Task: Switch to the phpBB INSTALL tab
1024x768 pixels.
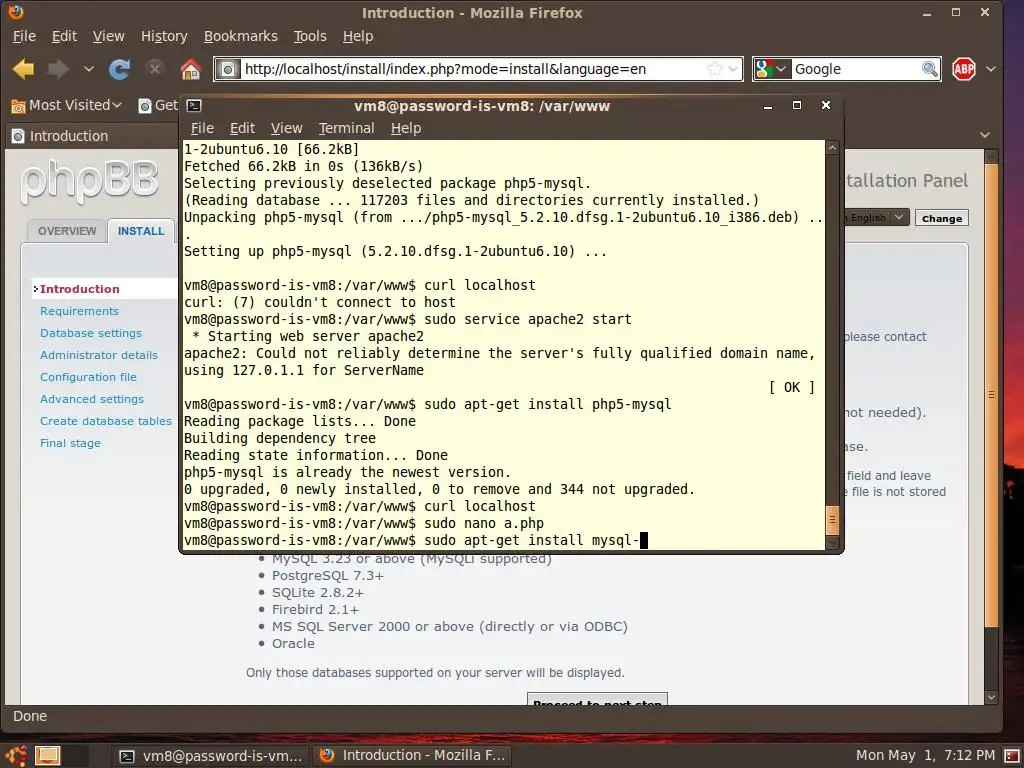Action: [x=141, y=231]
